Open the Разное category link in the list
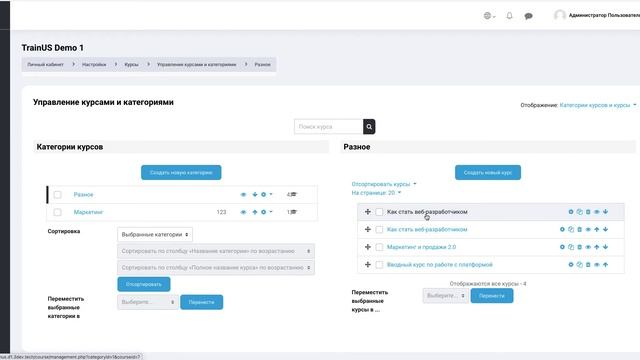Screen dimensions: 640x360 (83, 194)
